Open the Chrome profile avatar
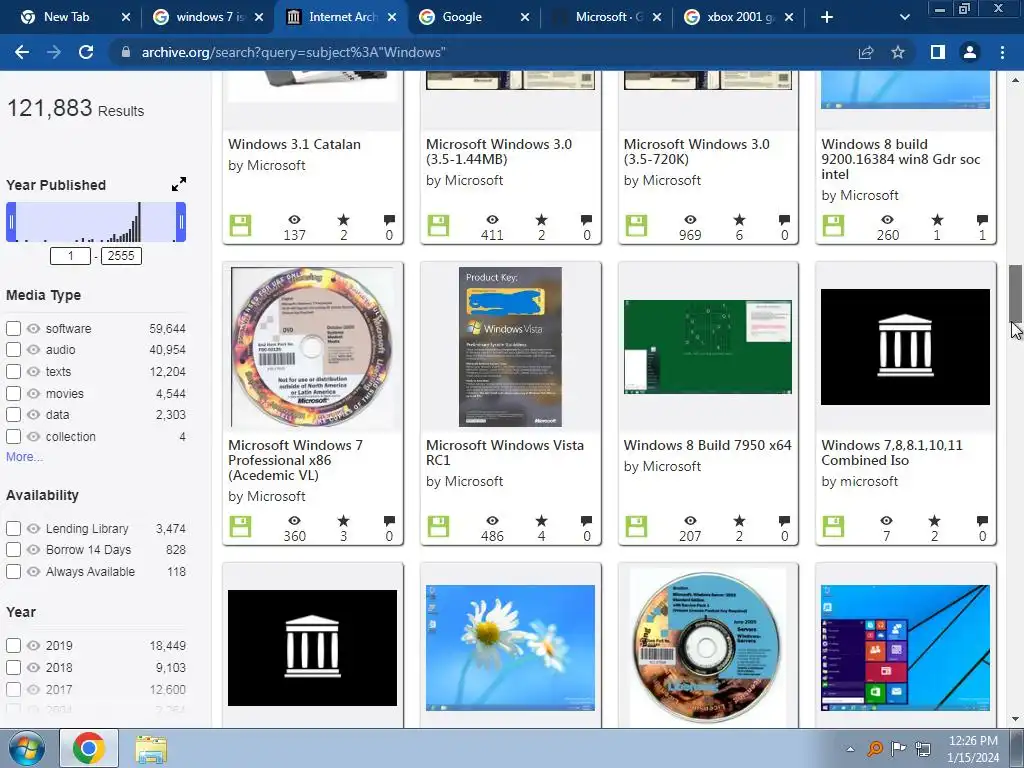 pyautogui.click(x=970, y=52)
